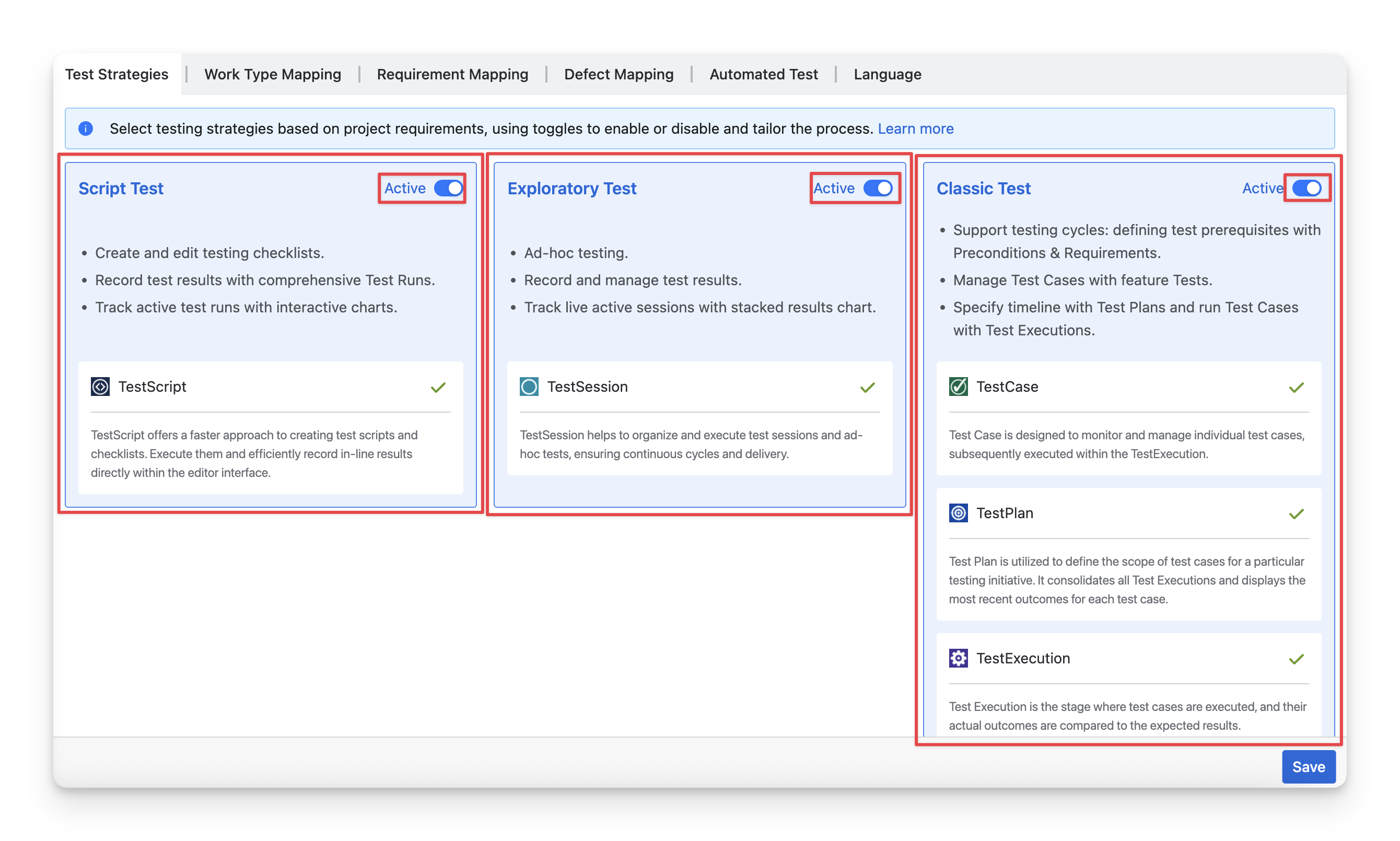The image size is (1400, 841).
Task: Switch to Requirement Mapping tab
Action: point(452,74)
